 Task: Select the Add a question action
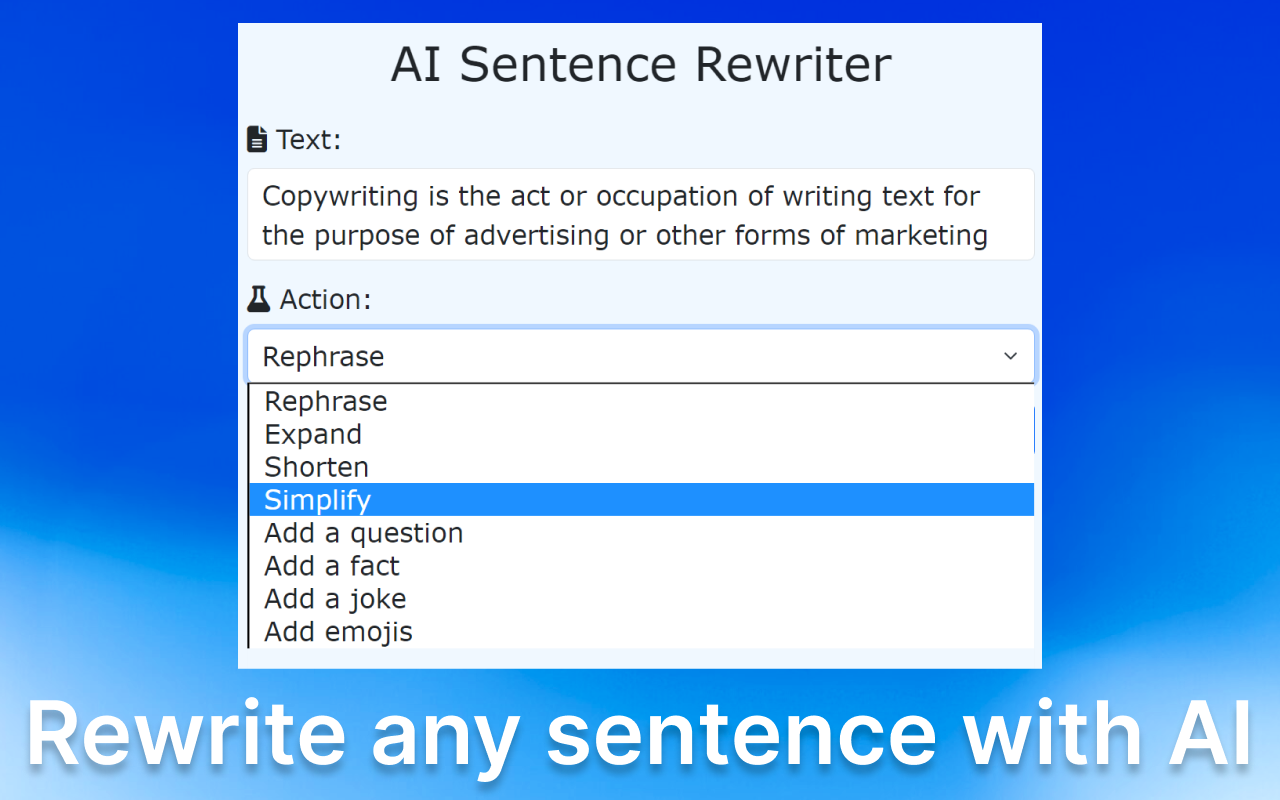(x=363, y=532)
